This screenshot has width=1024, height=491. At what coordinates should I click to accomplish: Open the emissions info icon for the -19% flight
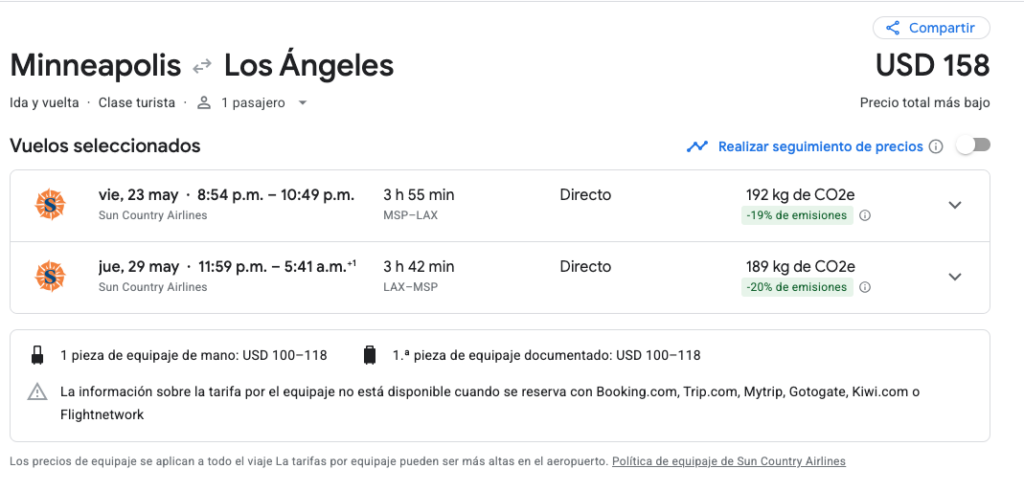point(865,215)
